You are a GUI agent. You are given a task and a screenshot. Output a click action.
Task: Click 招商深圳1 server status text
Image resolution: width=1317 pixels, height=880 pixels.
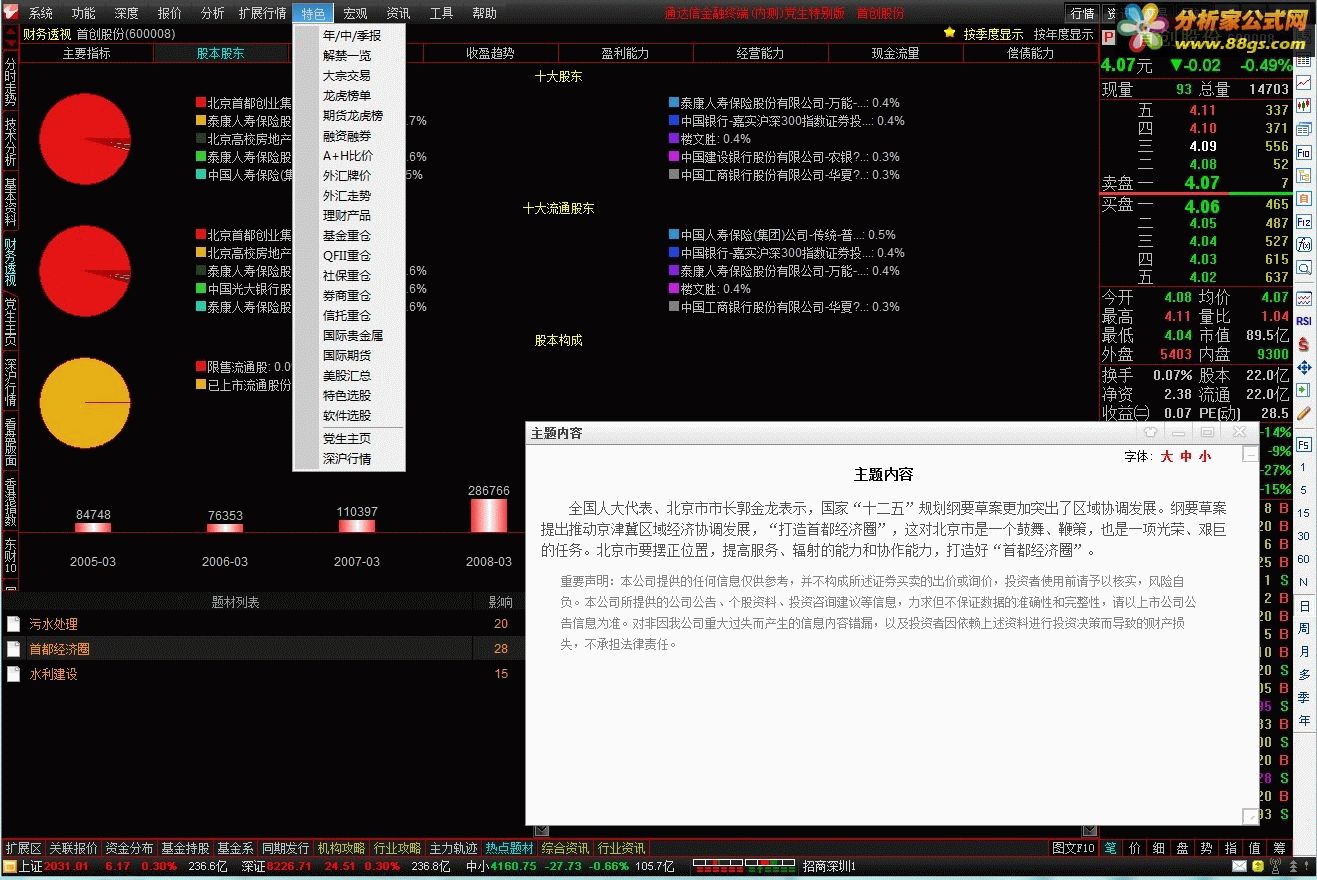829,866
